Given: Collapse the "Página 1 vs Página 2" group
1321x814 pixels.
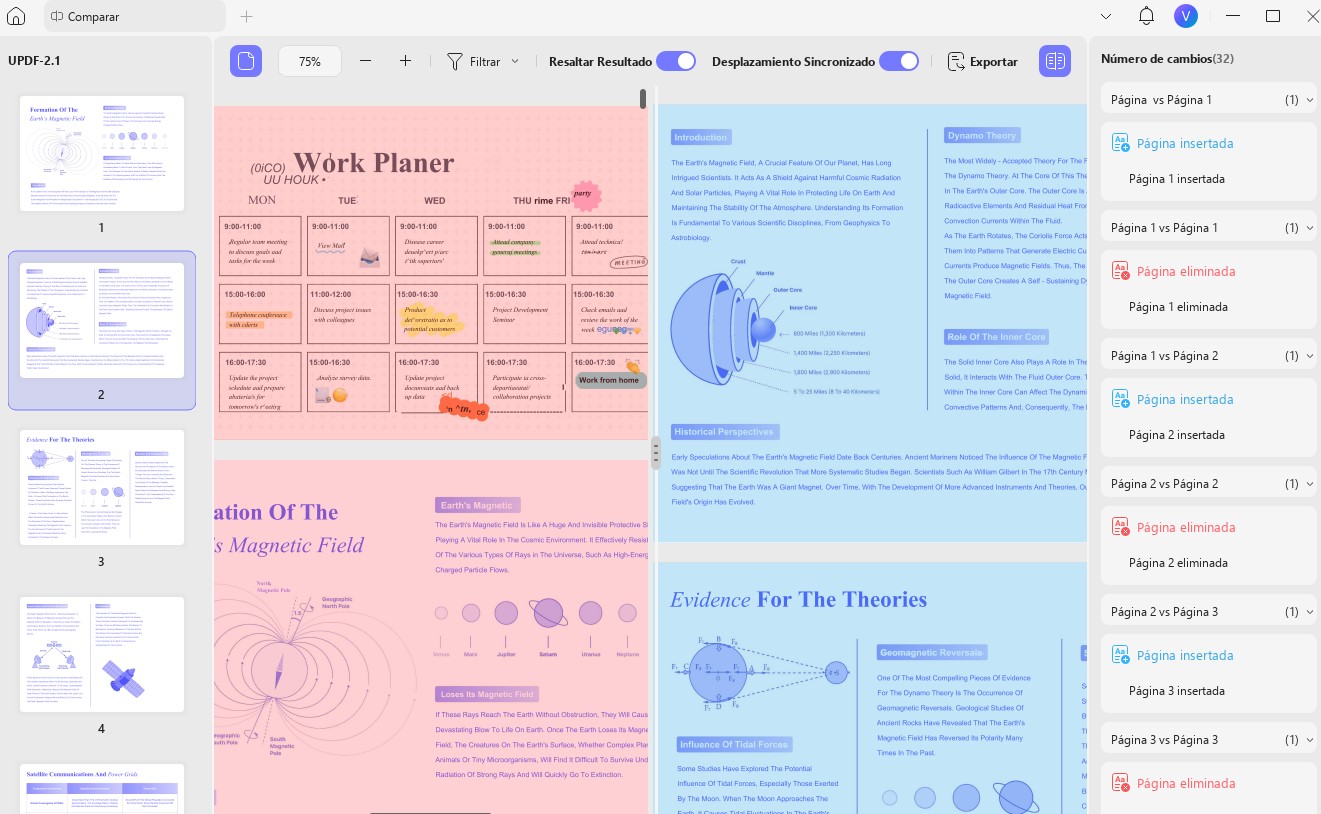Looking at the screenshot, I should point(1309,356).
